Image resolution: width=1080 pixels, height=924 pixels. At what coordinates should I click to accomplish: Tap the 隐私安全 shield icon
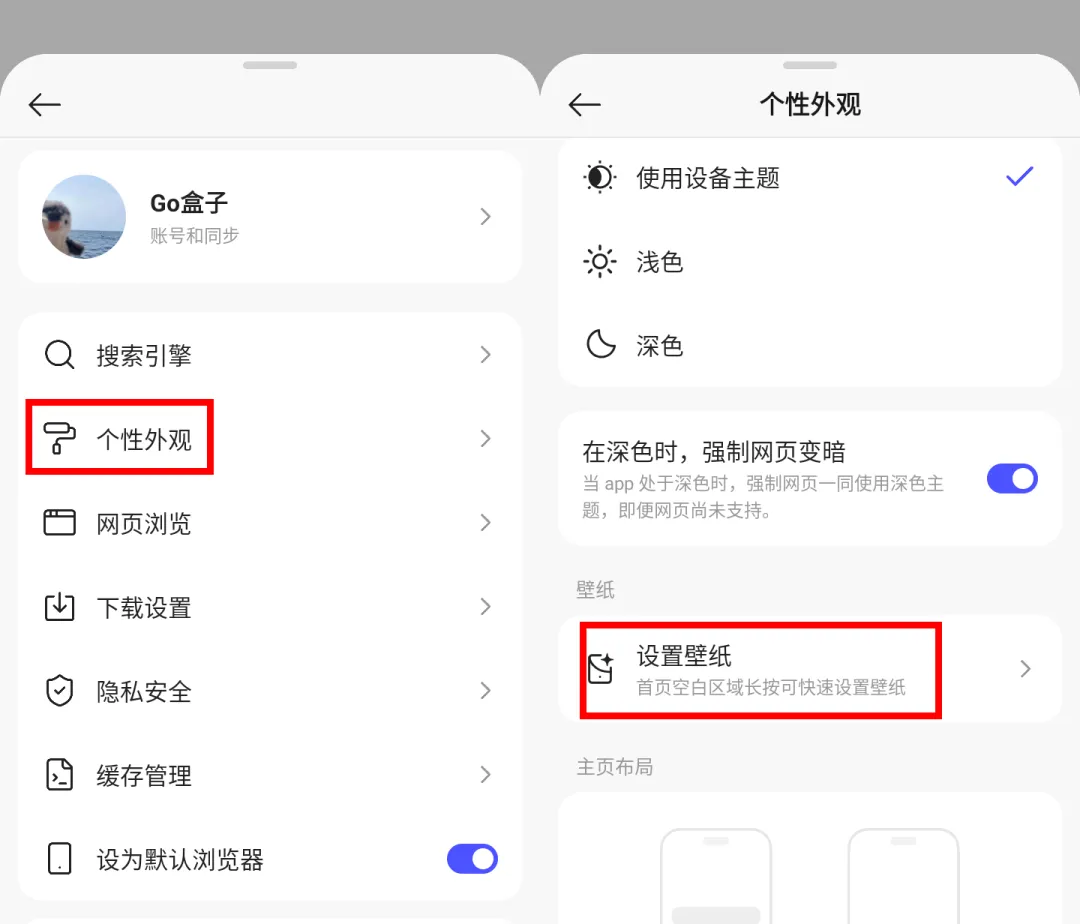pyautogui.click(x=59, y=691)
